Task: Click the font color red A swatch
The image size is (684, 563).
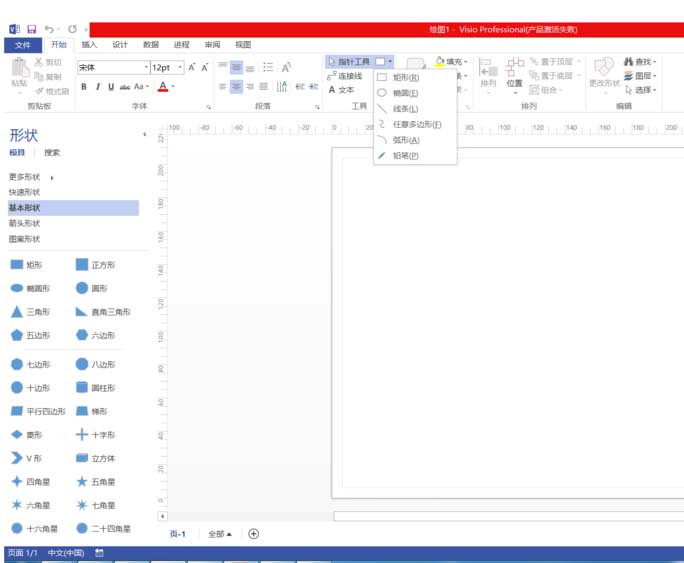Action: click(163, 87)
